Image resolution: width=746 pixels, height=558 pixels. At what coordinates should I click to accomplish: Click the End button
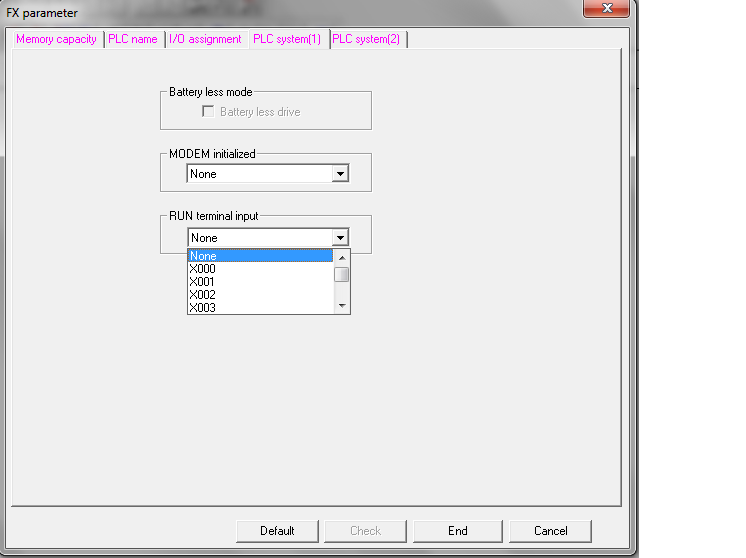point(457,531)
